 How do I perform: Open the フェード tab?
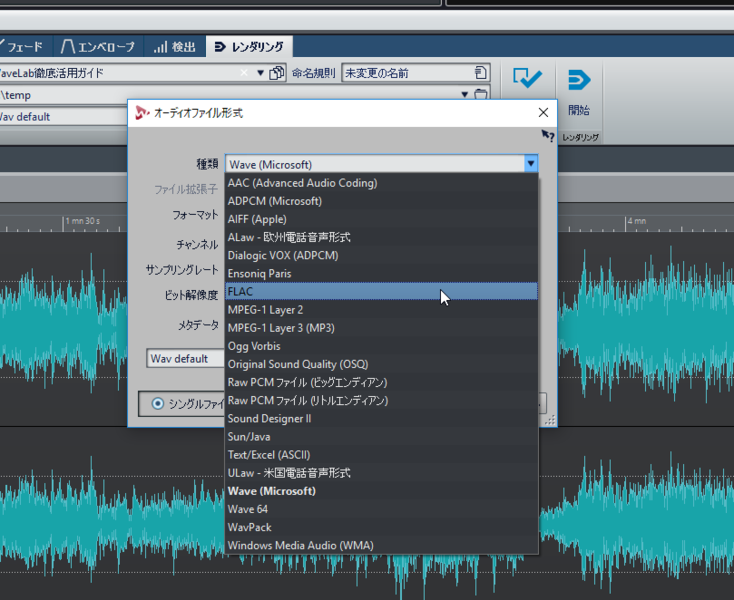(25, 47)
